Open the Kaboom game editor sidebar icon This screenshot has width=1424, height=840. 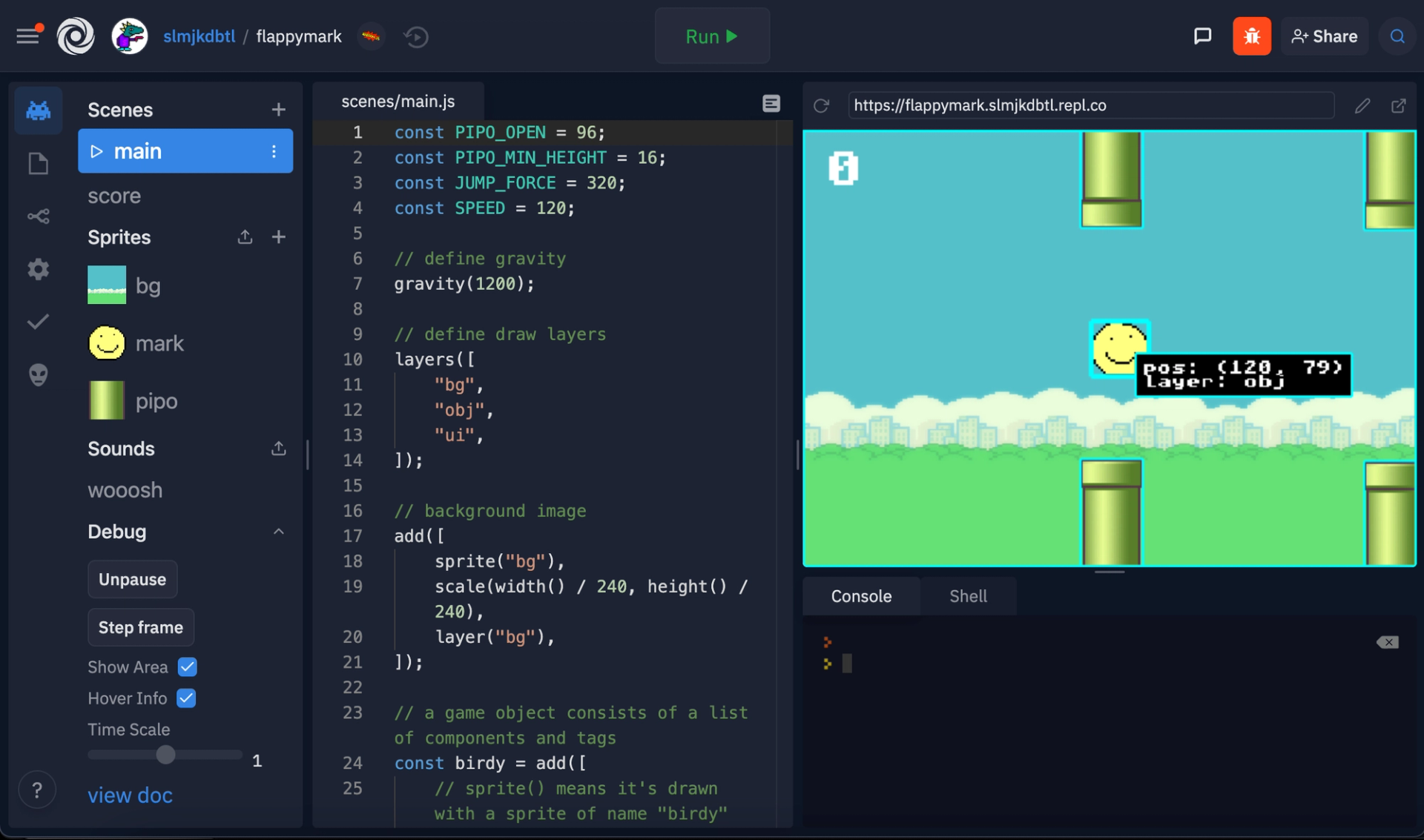38,110
